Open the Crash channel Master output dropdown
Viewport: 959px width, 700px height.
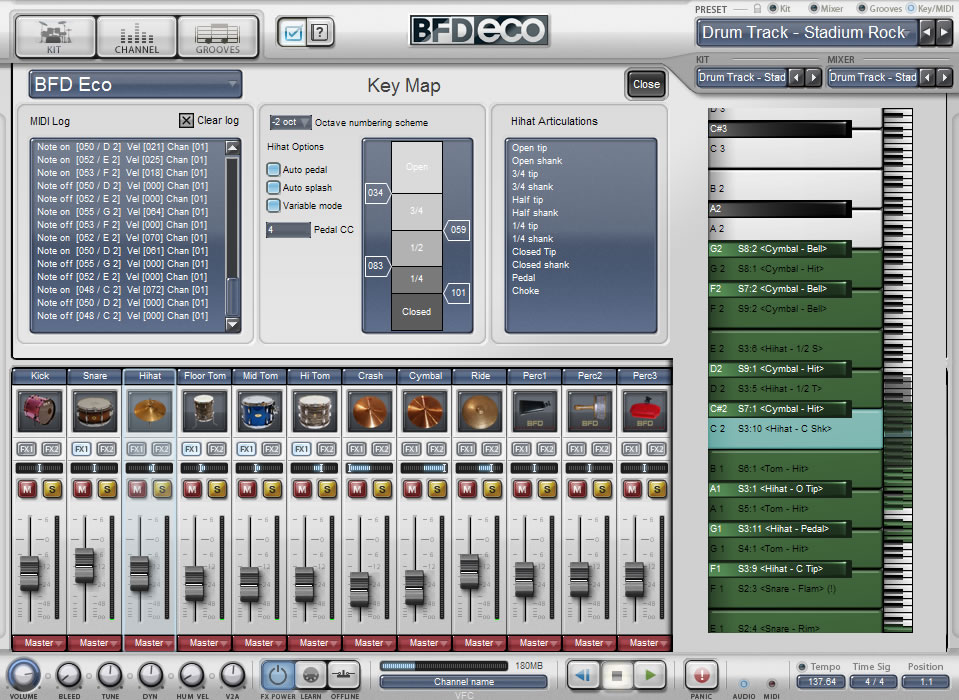370,643
